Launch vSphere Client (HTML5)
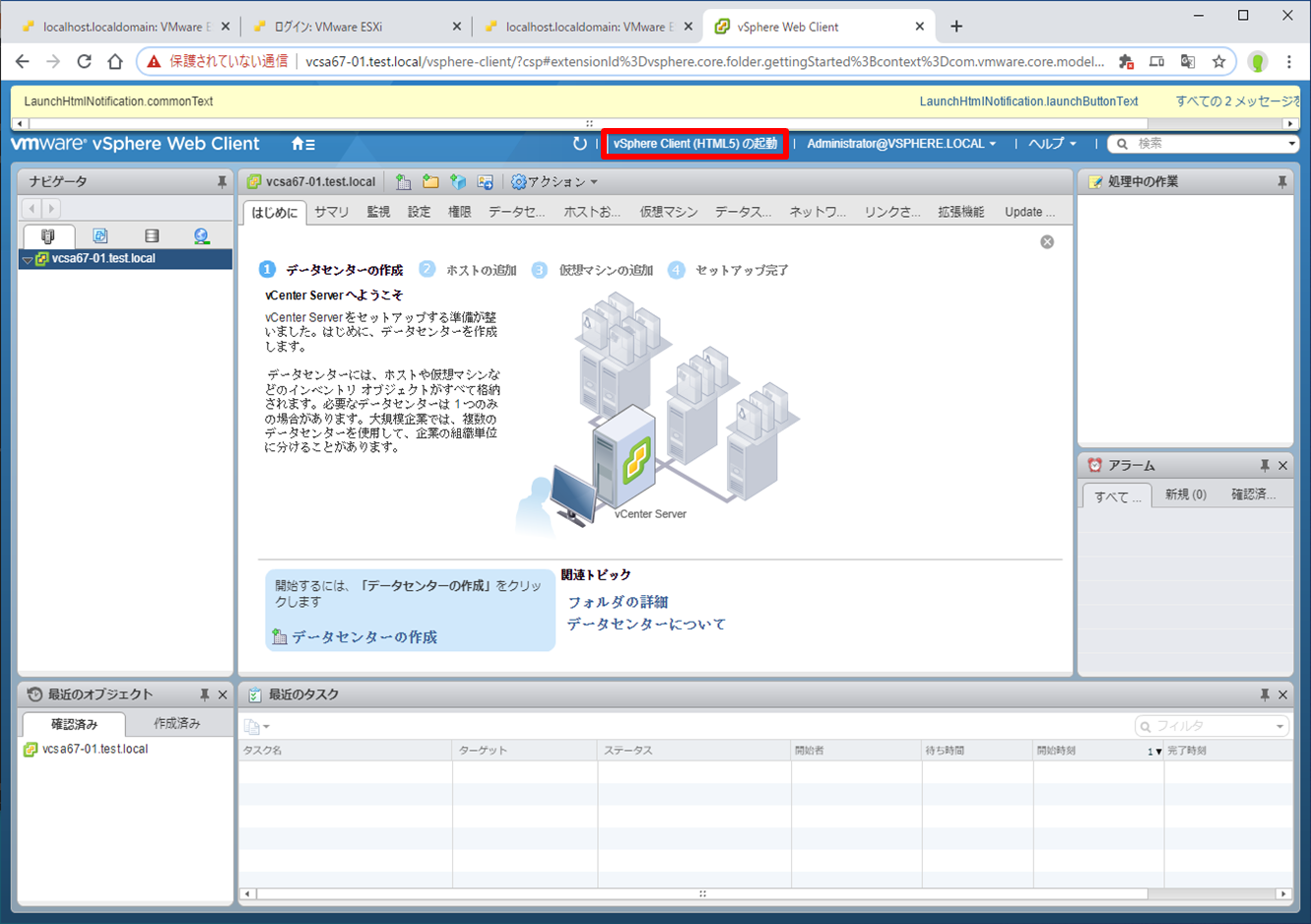This screenshot has width=1311, height=924. click(x=694, y=143)
